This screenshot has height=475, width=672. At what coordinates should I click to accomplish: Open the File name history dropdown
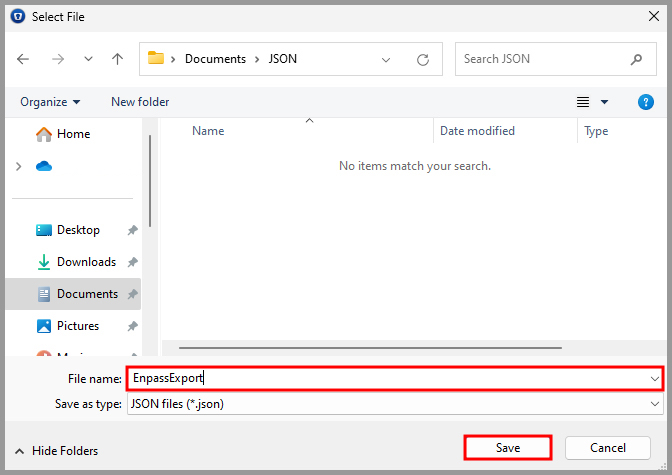655,379
